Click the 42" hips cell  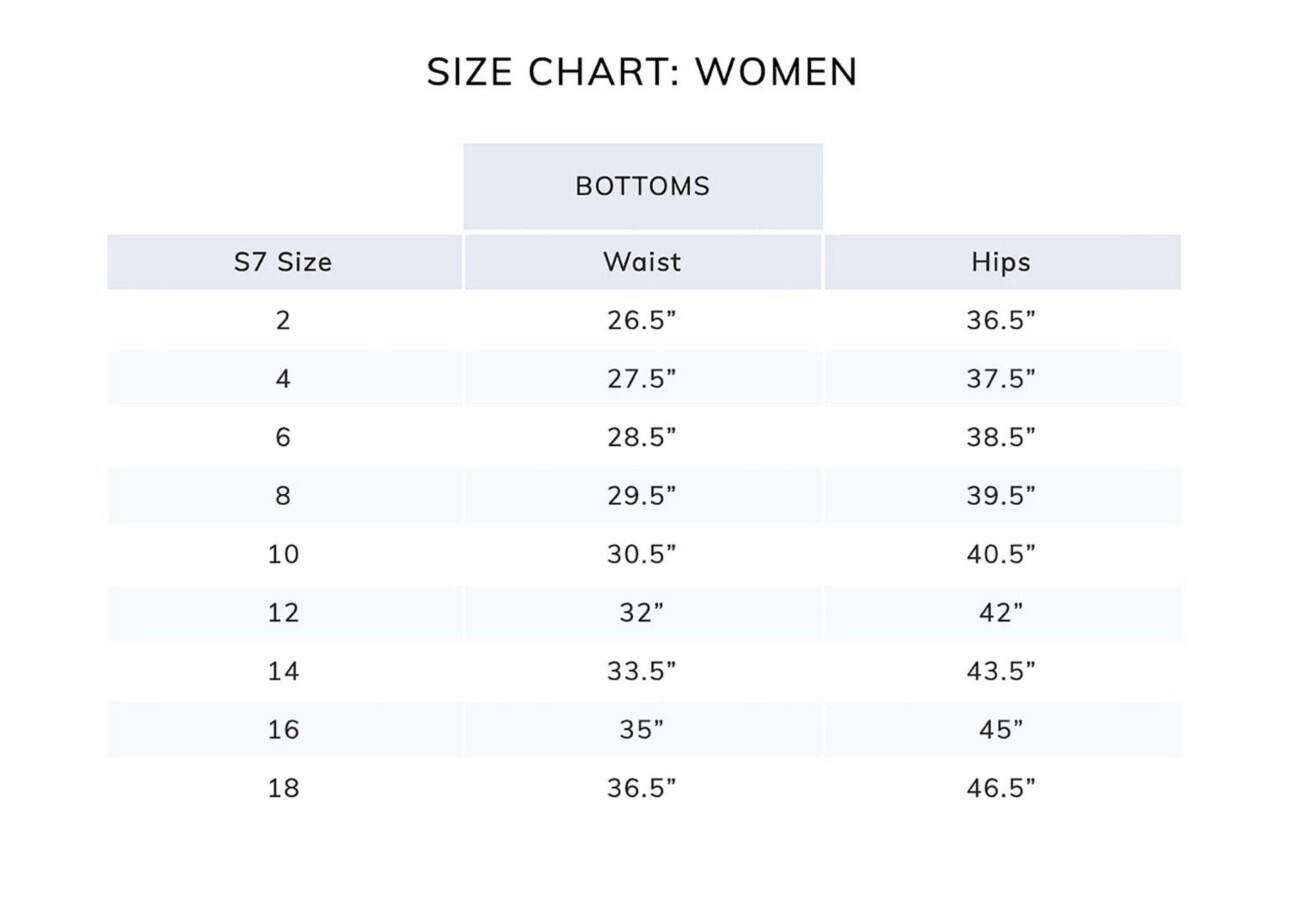coord(1000,612)
